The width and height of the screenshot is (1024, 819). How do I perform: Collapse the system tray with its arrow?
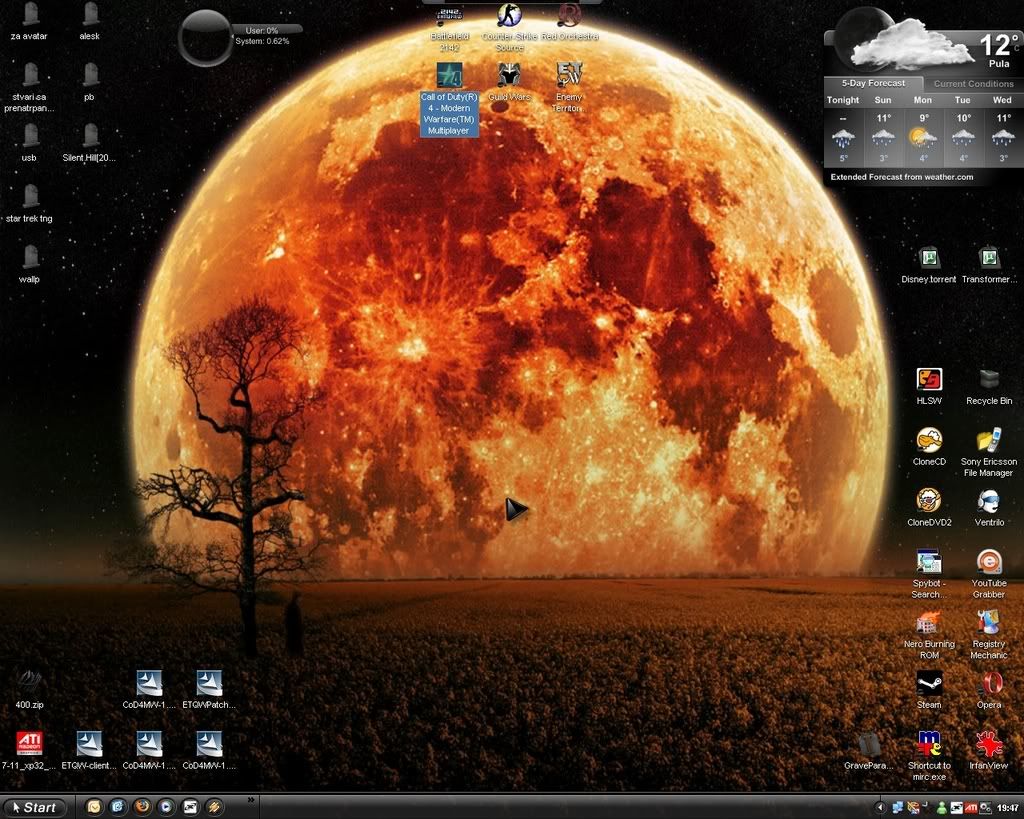882,806
